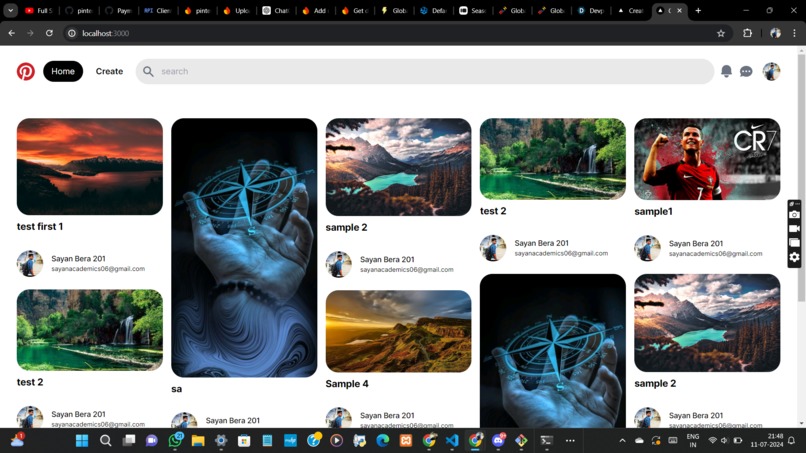Click Sayan Bera 201 name under 'sample1'
The height and width of the screenshot is (453, 806).
[696, 243]
